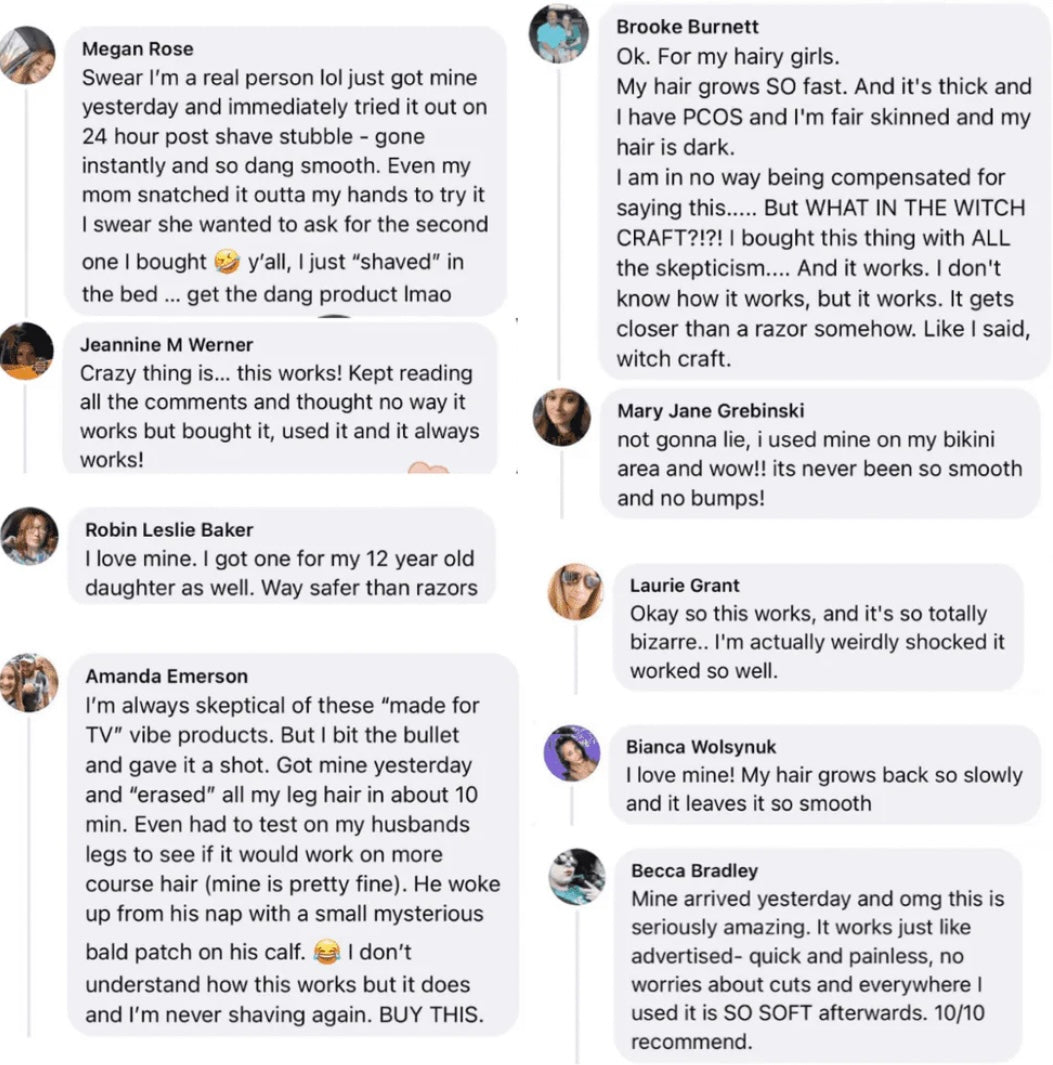The image size is (1053, 1065).
Task: Click Robin Leslie Baker's profile picture
Action: click(x=29, y=536)
